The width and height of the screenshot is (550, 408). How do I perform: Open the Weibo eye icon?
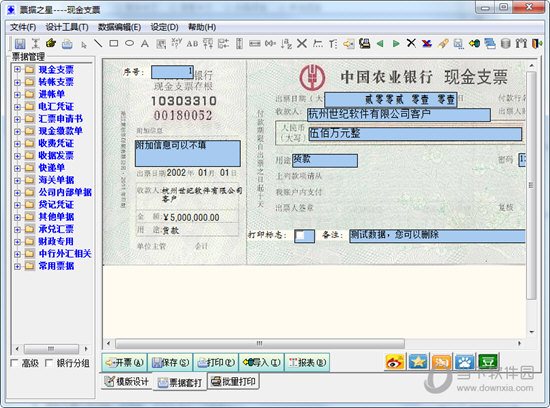coord(395,362)
